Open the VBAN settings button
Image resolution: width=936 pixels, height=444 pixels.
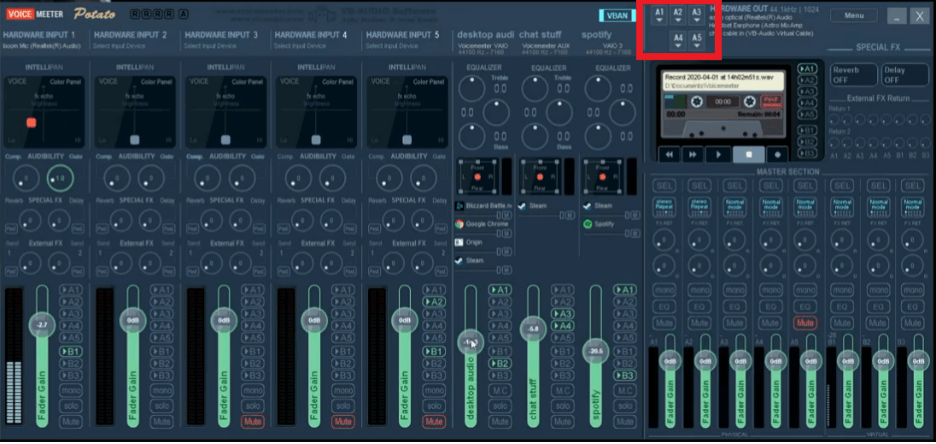617,16
